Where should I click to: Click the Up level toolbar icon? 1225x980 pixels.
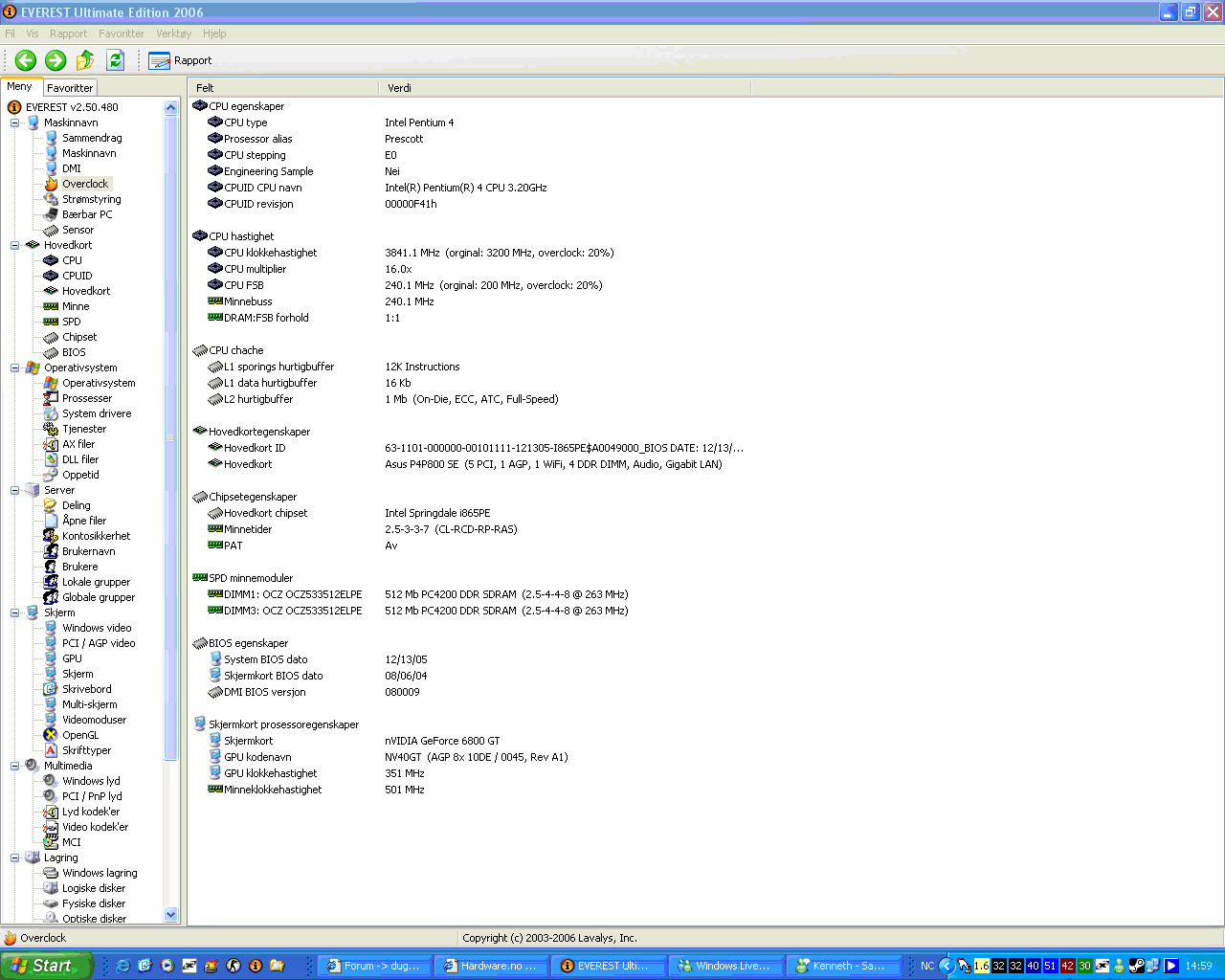pos(85,60)
